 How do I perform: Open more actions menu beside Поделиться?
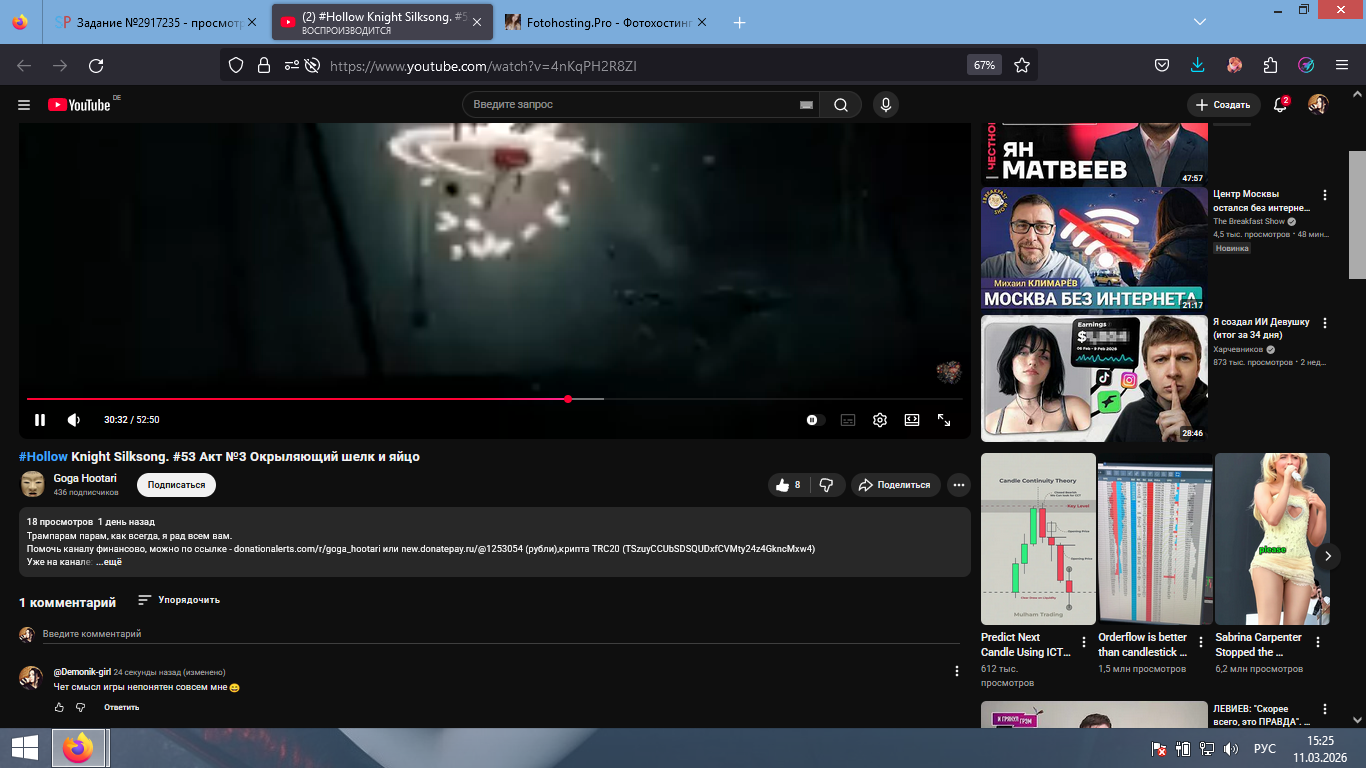click(958, 485)
